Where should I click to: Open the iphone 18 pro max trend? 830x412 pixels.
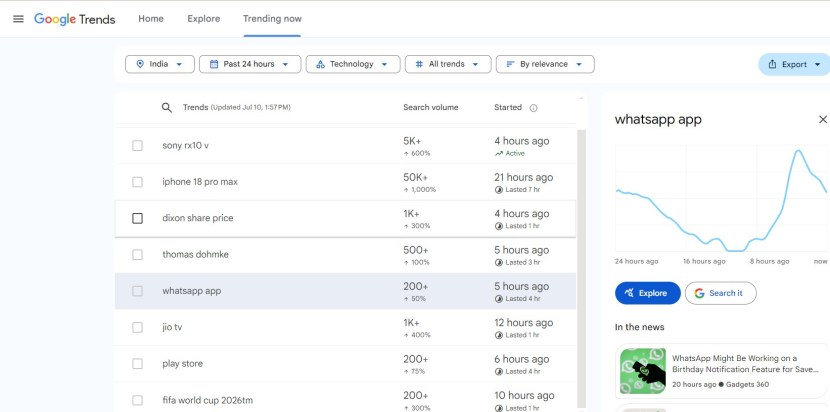coord(200,182)
